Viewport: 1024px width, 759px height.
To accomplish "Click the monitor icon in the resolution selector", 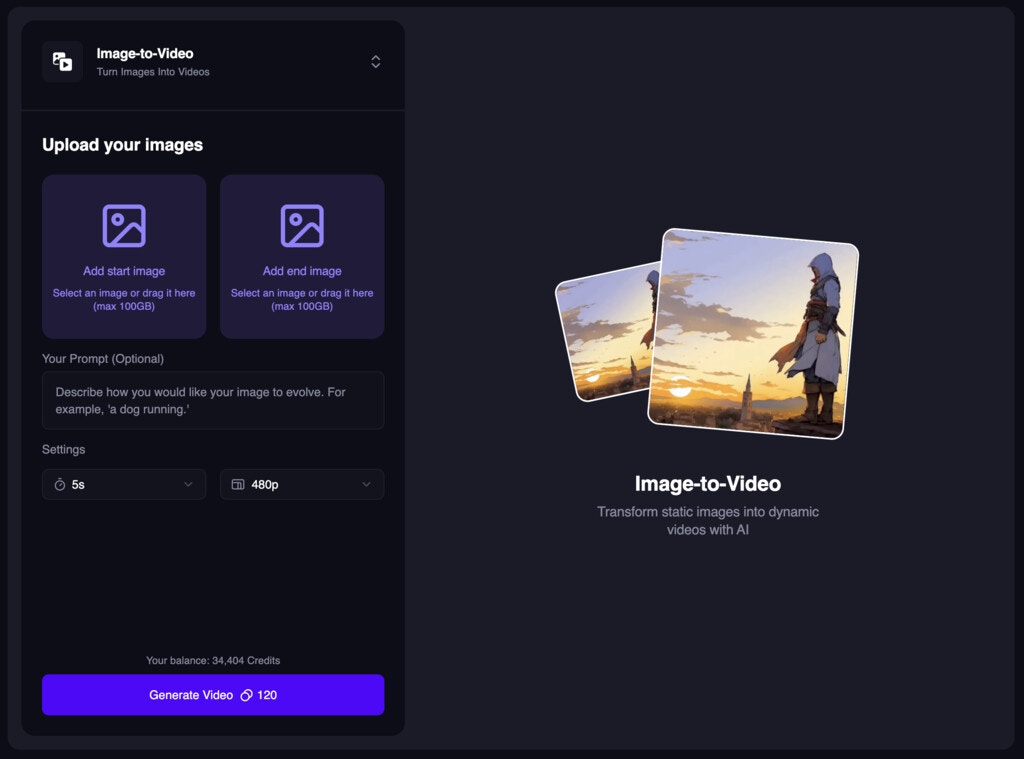I will [x=237, y=484].
